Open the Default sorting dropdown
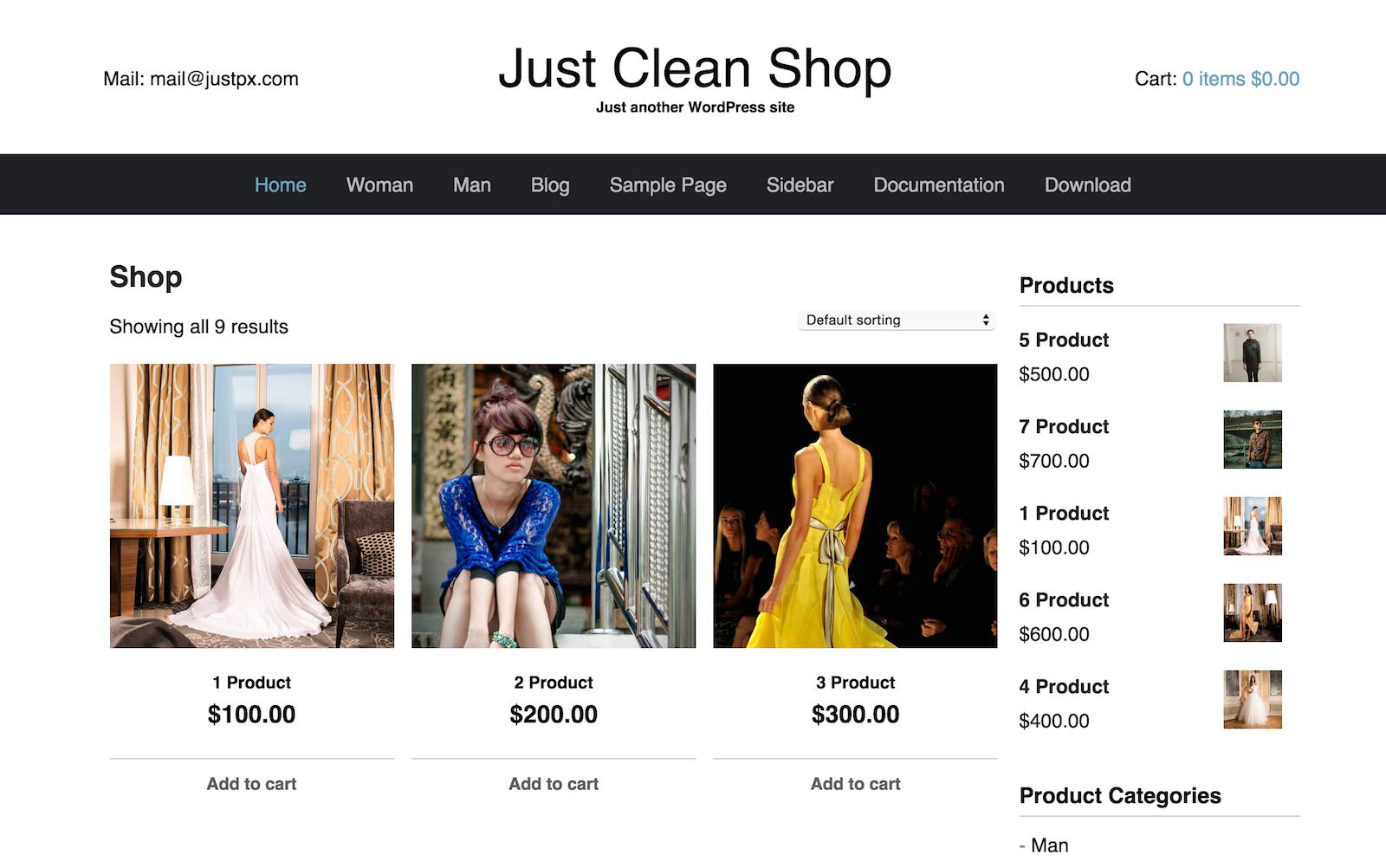The height and width of the screenshot is (868, 1386). click(x=896, y=320)
